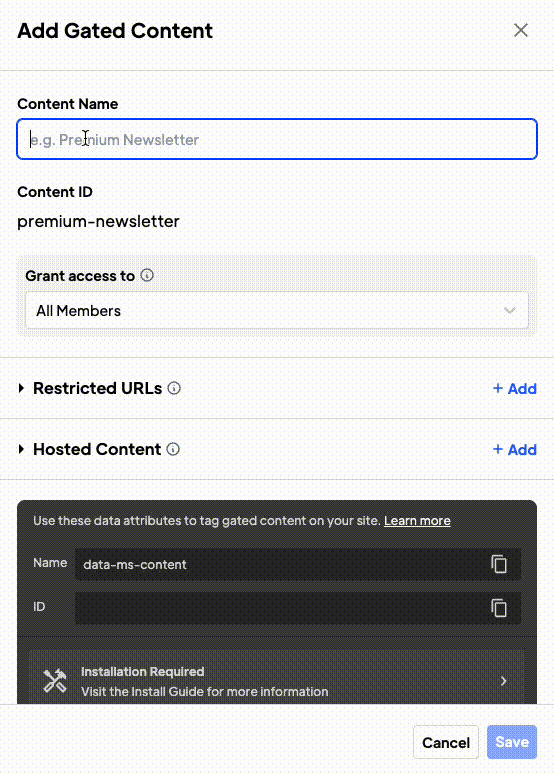Click the data-ms-content Name field
This screenshot has height=774, width=554.
(x=298, y=564)
